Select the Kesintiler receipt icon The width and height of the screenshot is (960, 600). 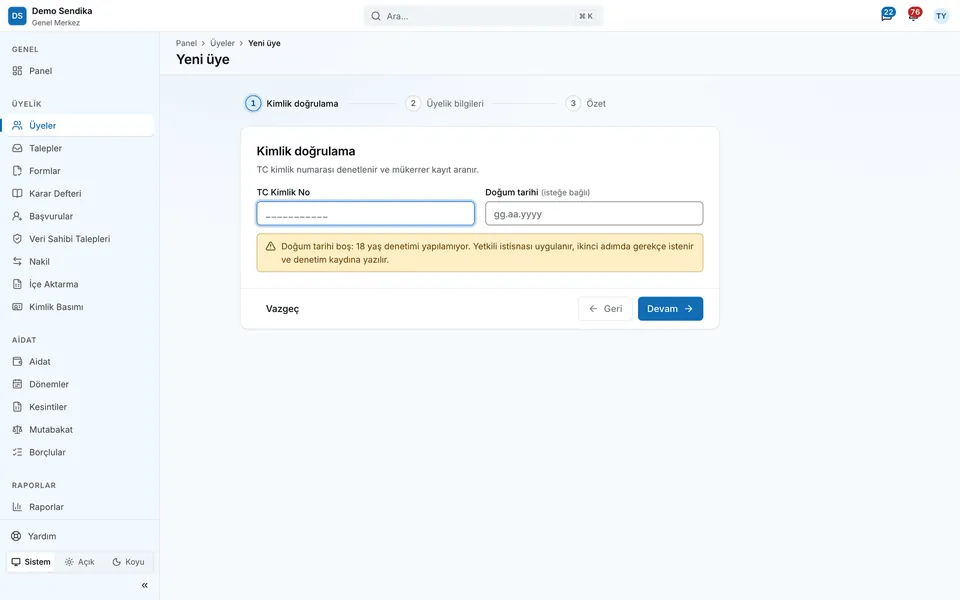point(17,407)
